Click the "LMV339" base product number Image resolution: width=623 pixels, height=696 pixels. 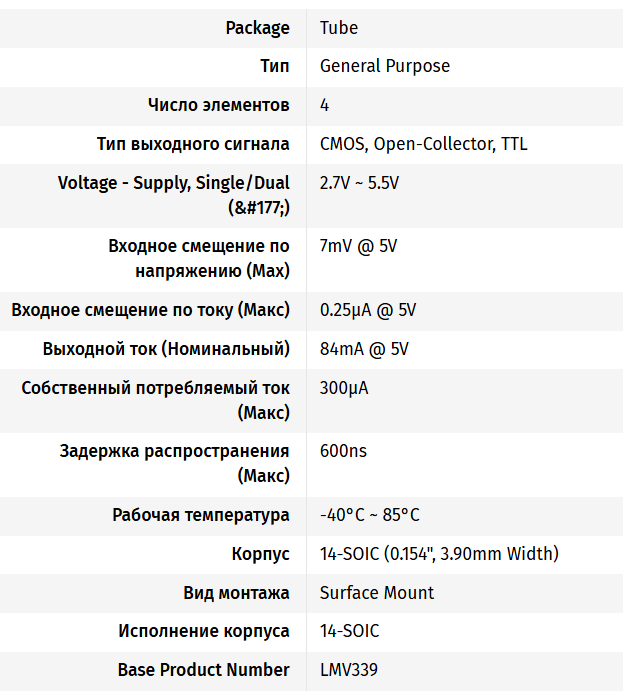coord(349,670)
